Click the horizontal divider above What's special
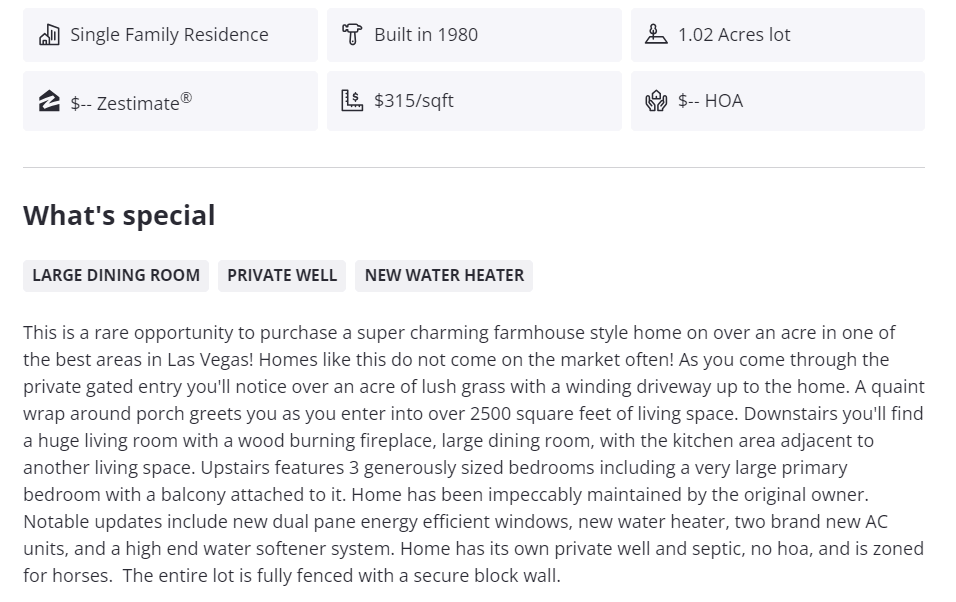Viewport: 956px width, 602px height. tap(473, 167)
